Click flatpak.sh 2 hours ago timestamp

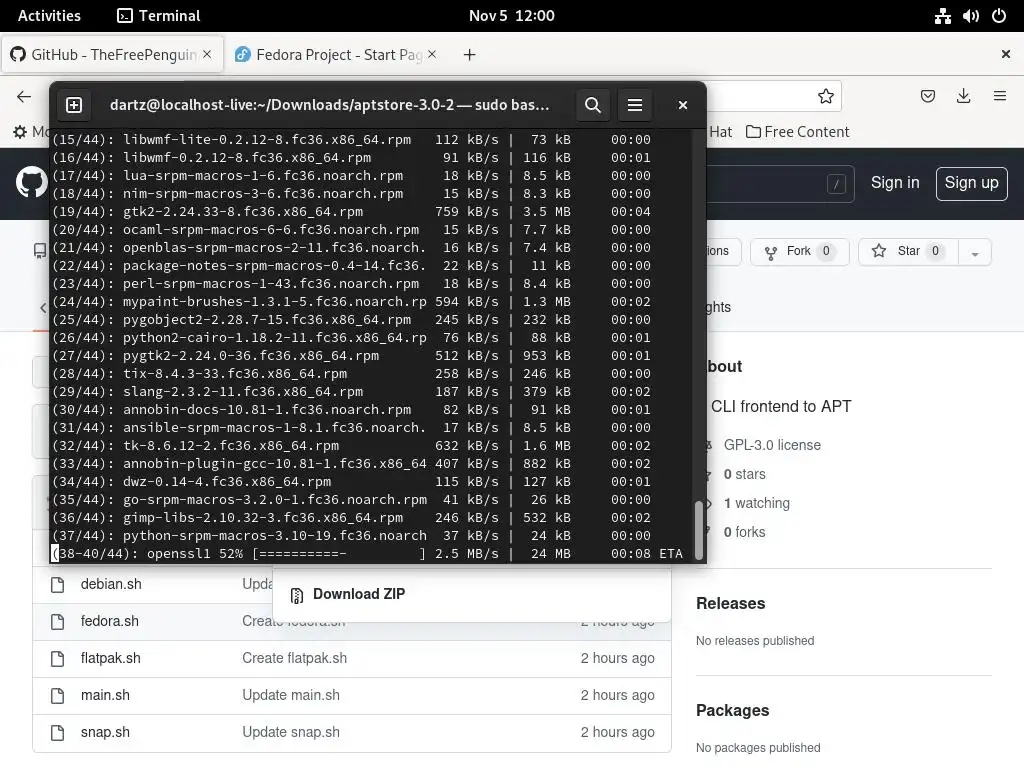click(x=618, y=658)
